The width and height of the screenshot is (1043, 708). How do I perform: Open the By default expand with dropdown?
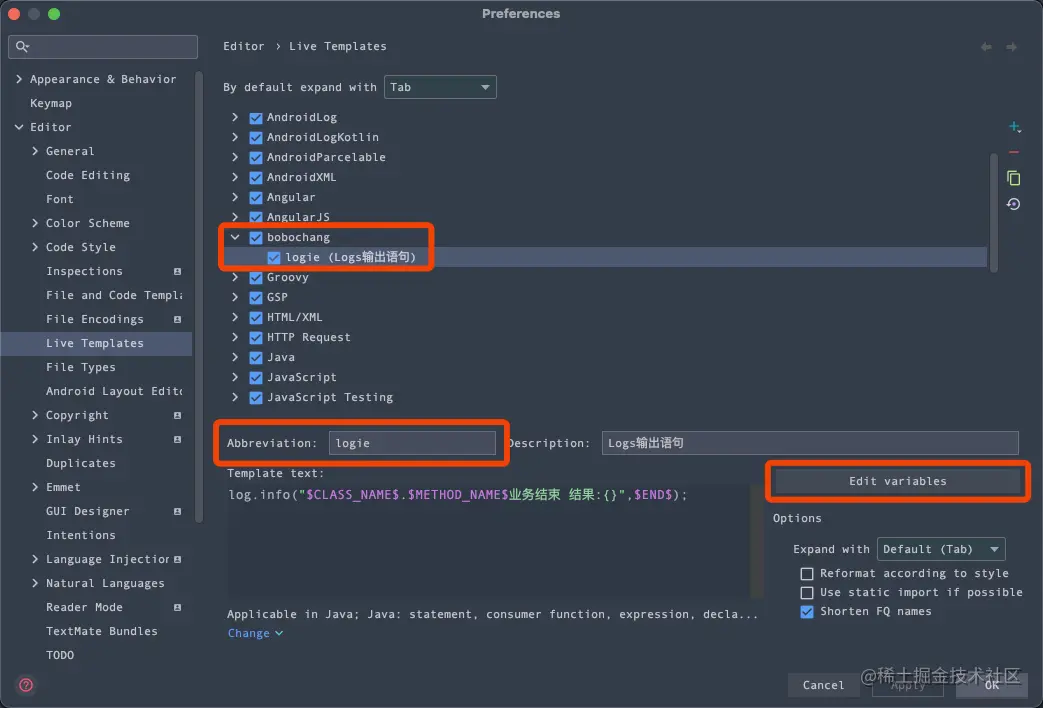[x=440, y=87]
